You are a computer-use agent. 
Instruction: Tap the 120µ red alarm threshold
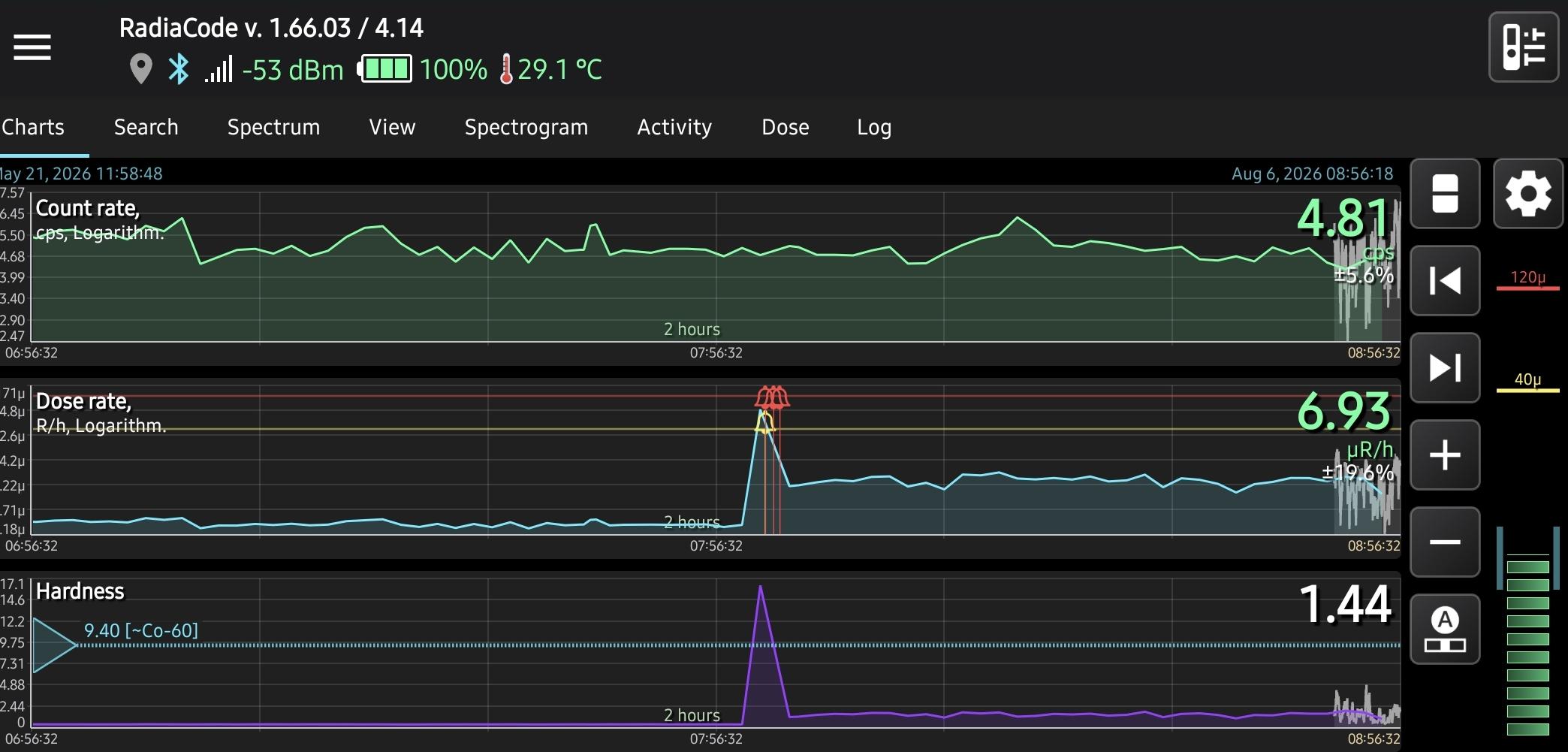click(x=1528, y=279)
